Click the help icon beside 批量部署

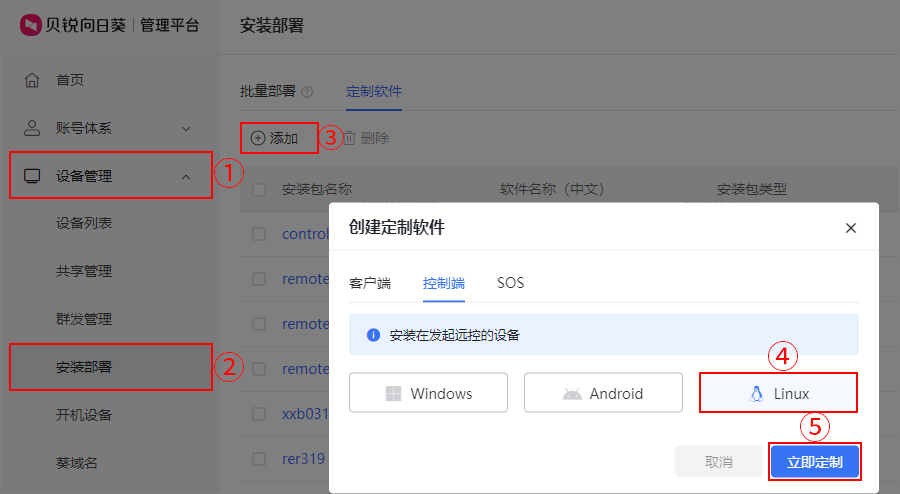click(307, 92)
